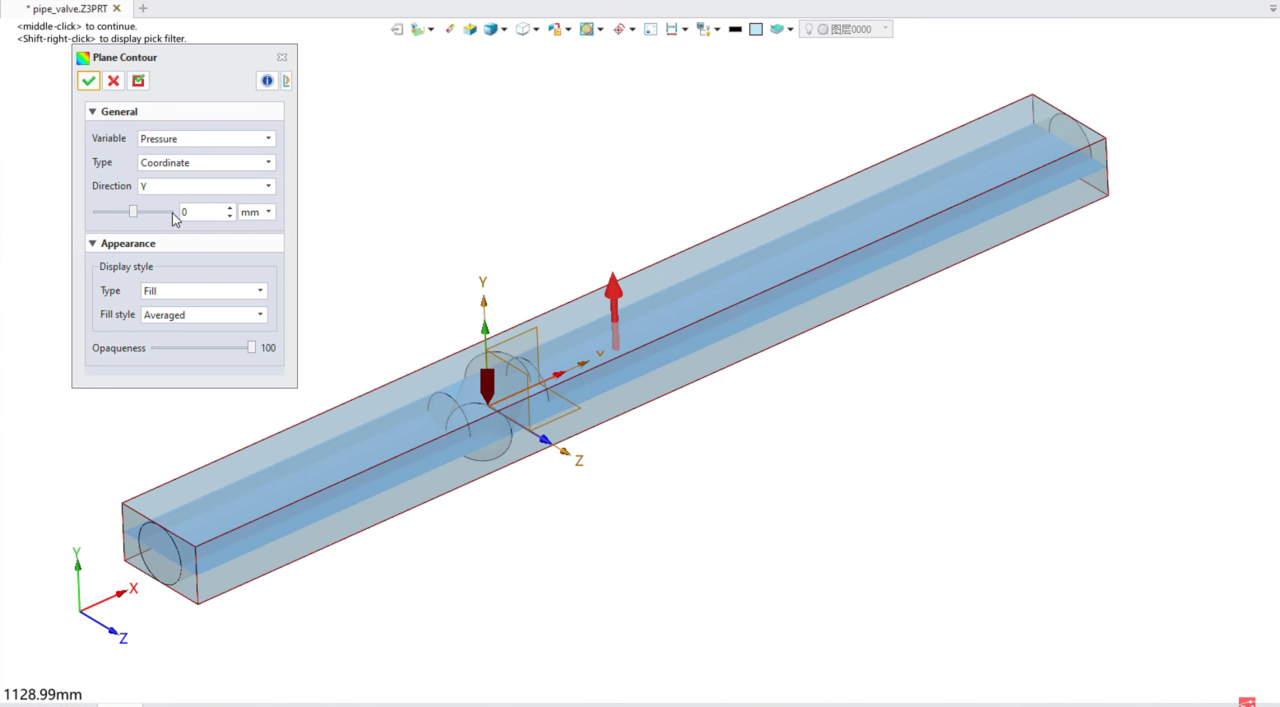Click the red H-shaped dimension icon
This screenshot has height=707, width=1280.
point(671,29)
